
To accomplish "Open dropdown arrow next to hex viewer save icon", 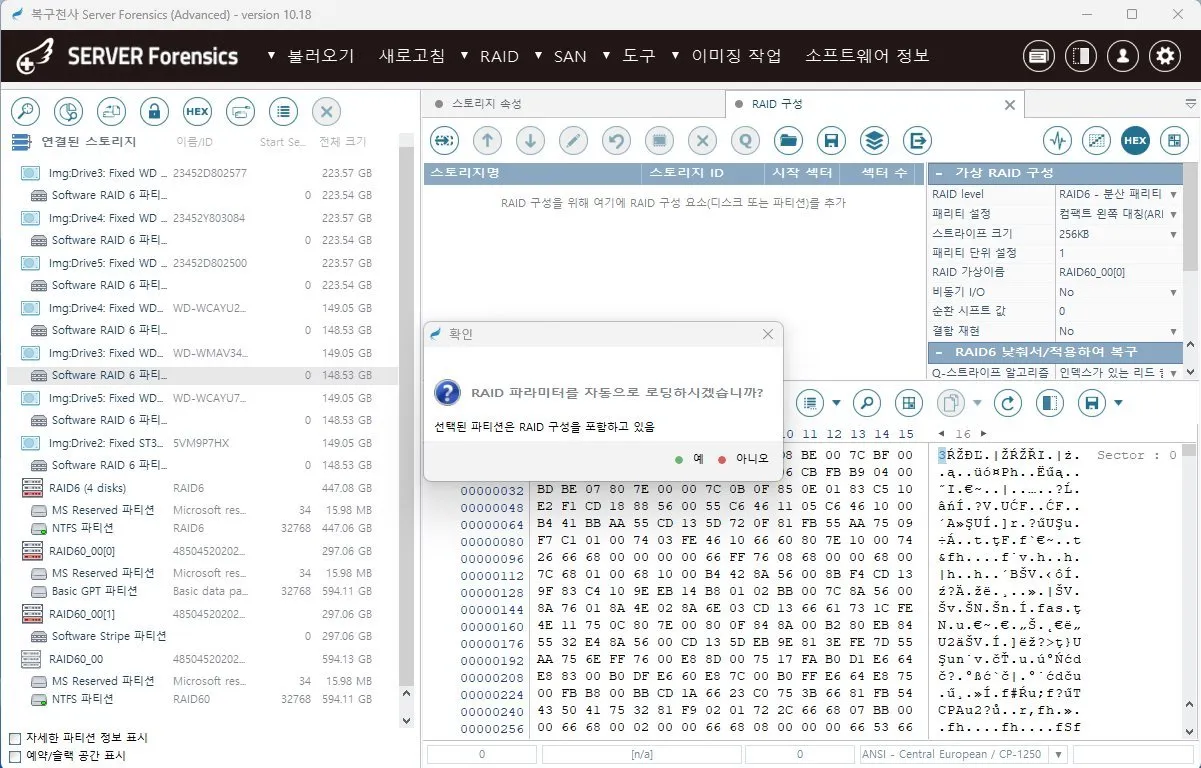I will tap(1118, 403).
